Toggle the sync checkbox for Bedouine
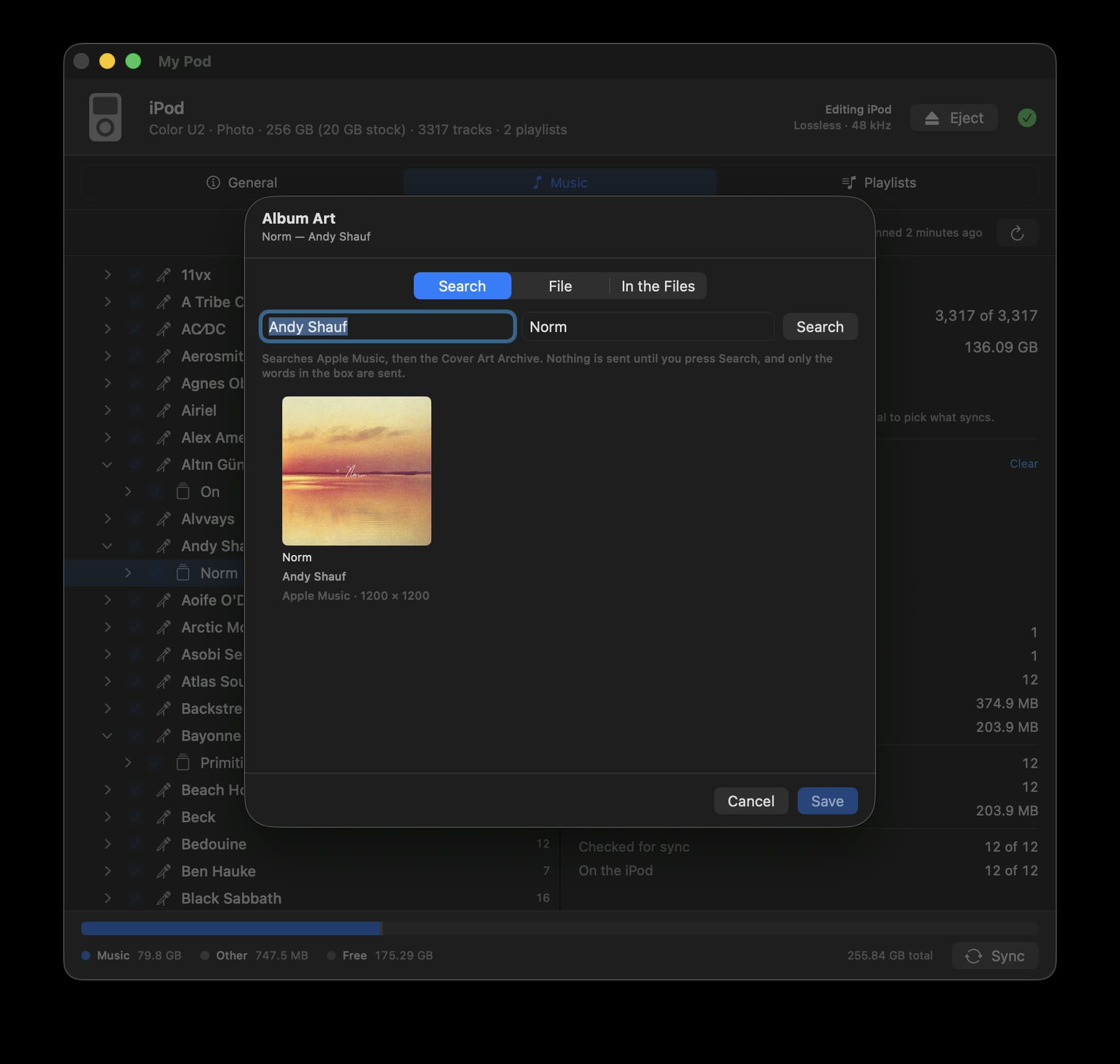The height and width of the screenshot is (1064, 1120). pyautogui.click(x=134, y=844)
